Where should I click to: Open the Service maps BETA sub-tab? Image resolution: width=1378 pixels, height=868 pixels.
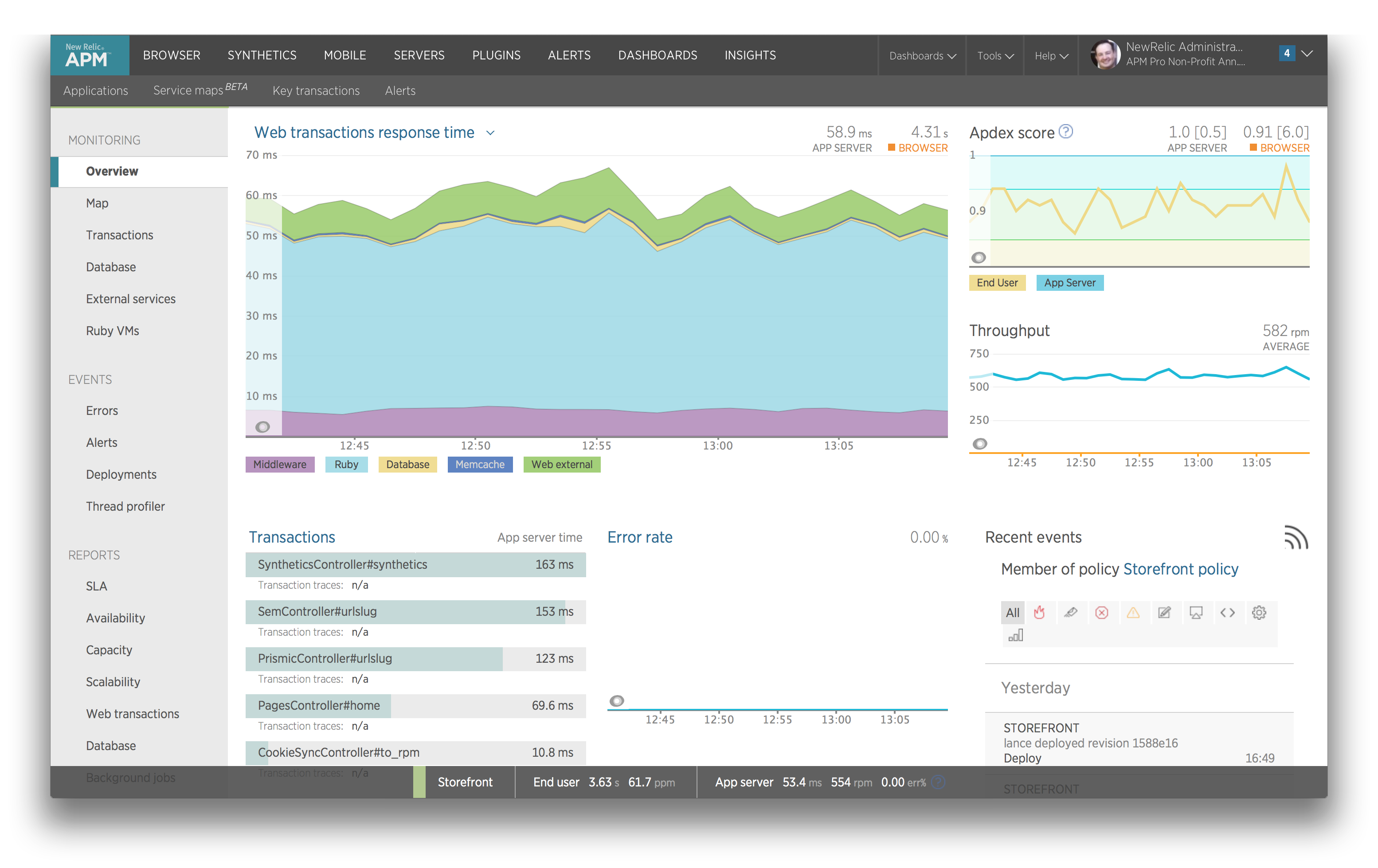(200, 90)
